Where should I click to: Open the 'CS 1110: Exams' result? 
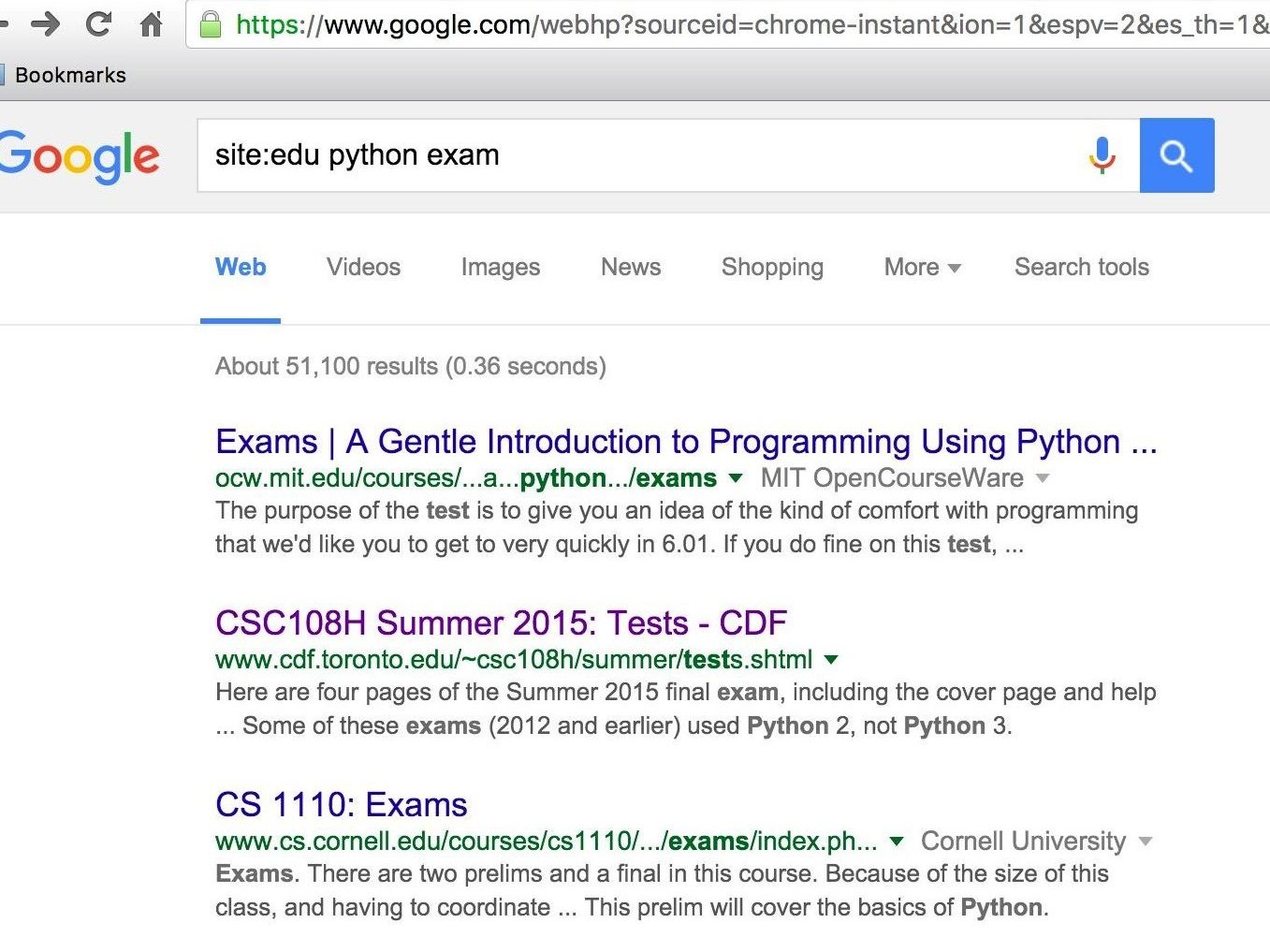pyautogui.click(x=341, y=804)
